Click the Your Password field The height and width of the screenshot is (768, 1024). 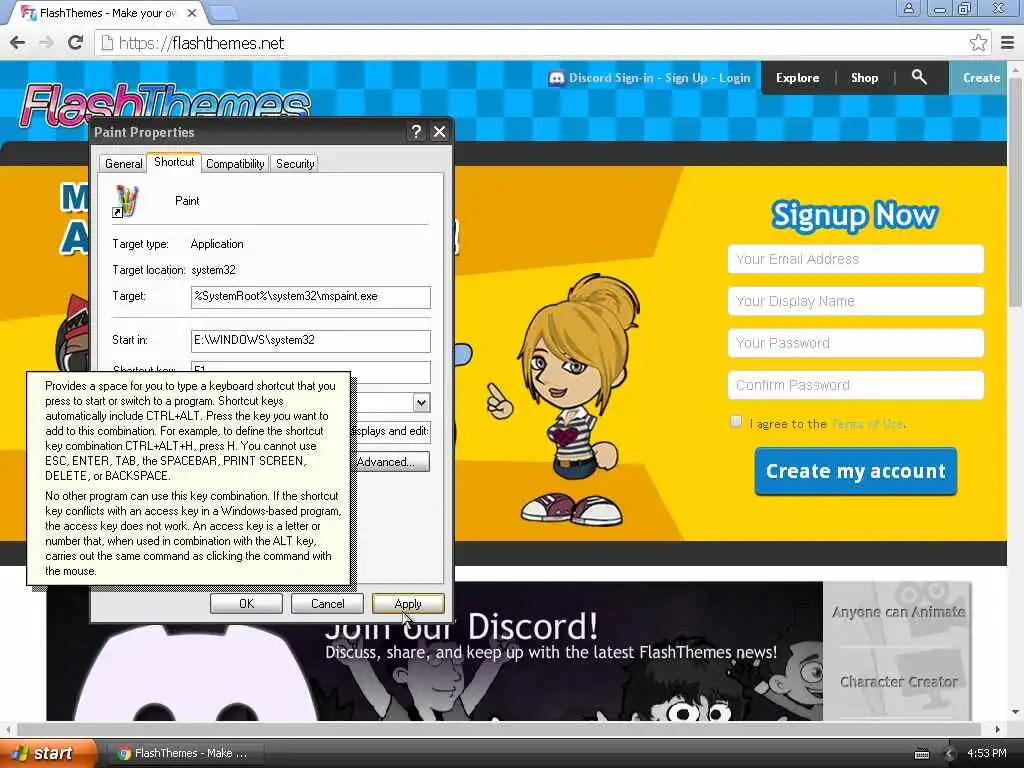click(856, 343)
